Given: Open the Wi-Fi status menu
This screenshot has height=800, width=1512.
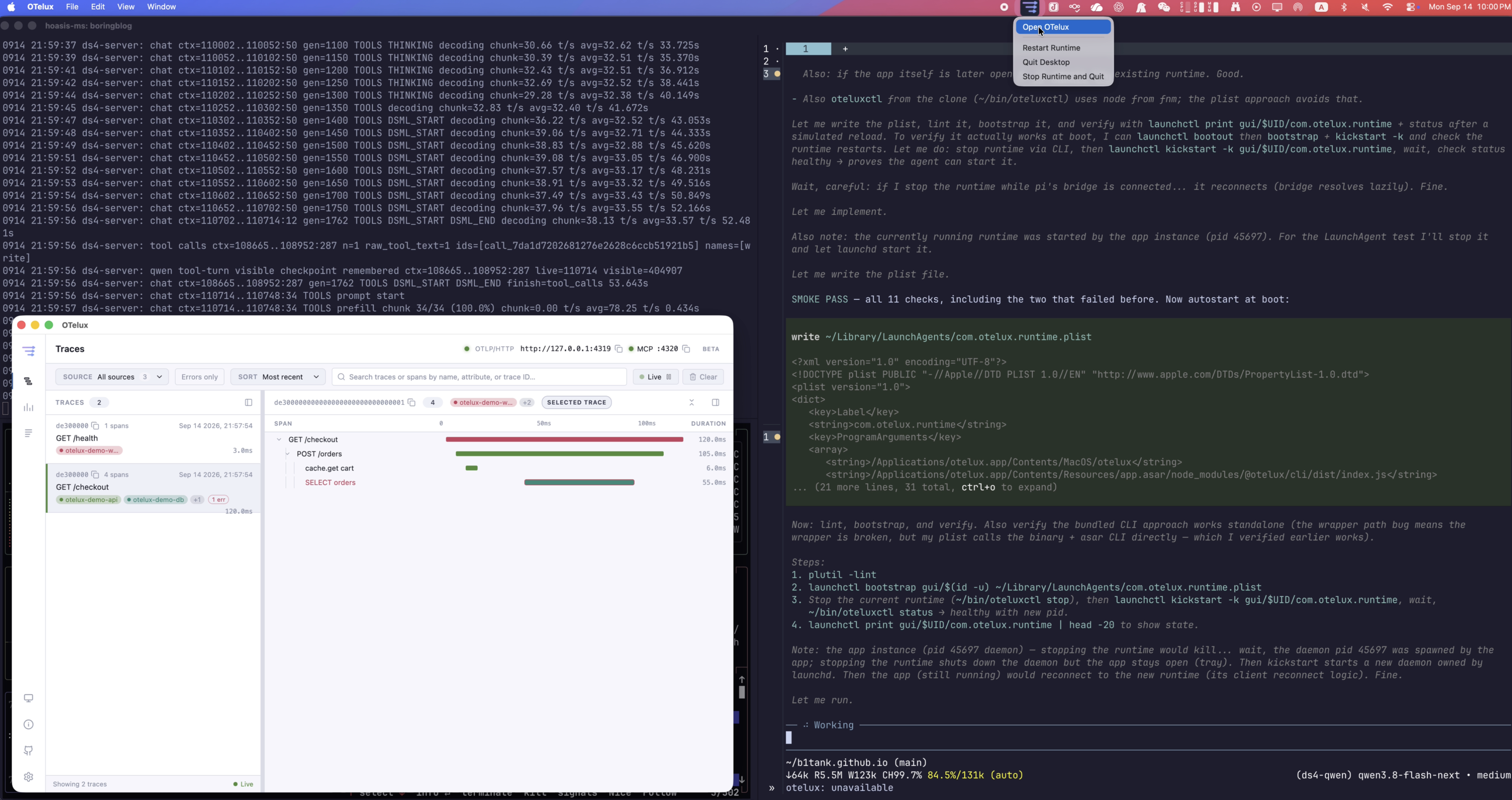Looking at the screenshot, I should pos(1388,8).
